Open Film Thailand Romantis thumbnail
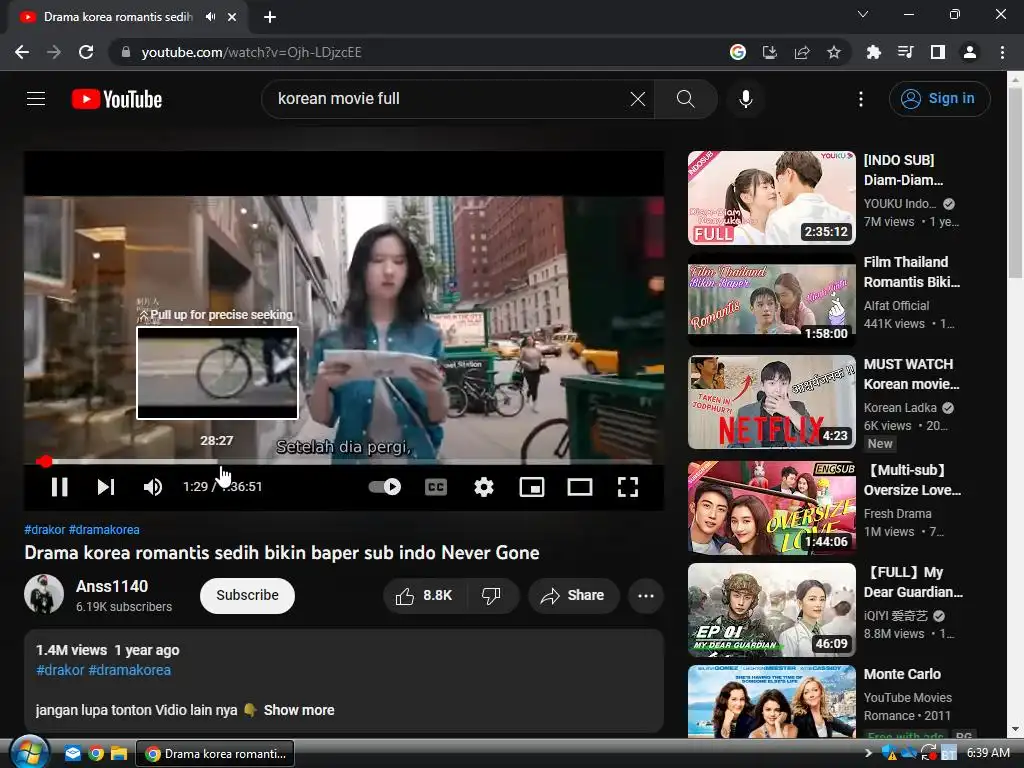The width and height of the screenshot is (1024, 768). tap(771, 300)
